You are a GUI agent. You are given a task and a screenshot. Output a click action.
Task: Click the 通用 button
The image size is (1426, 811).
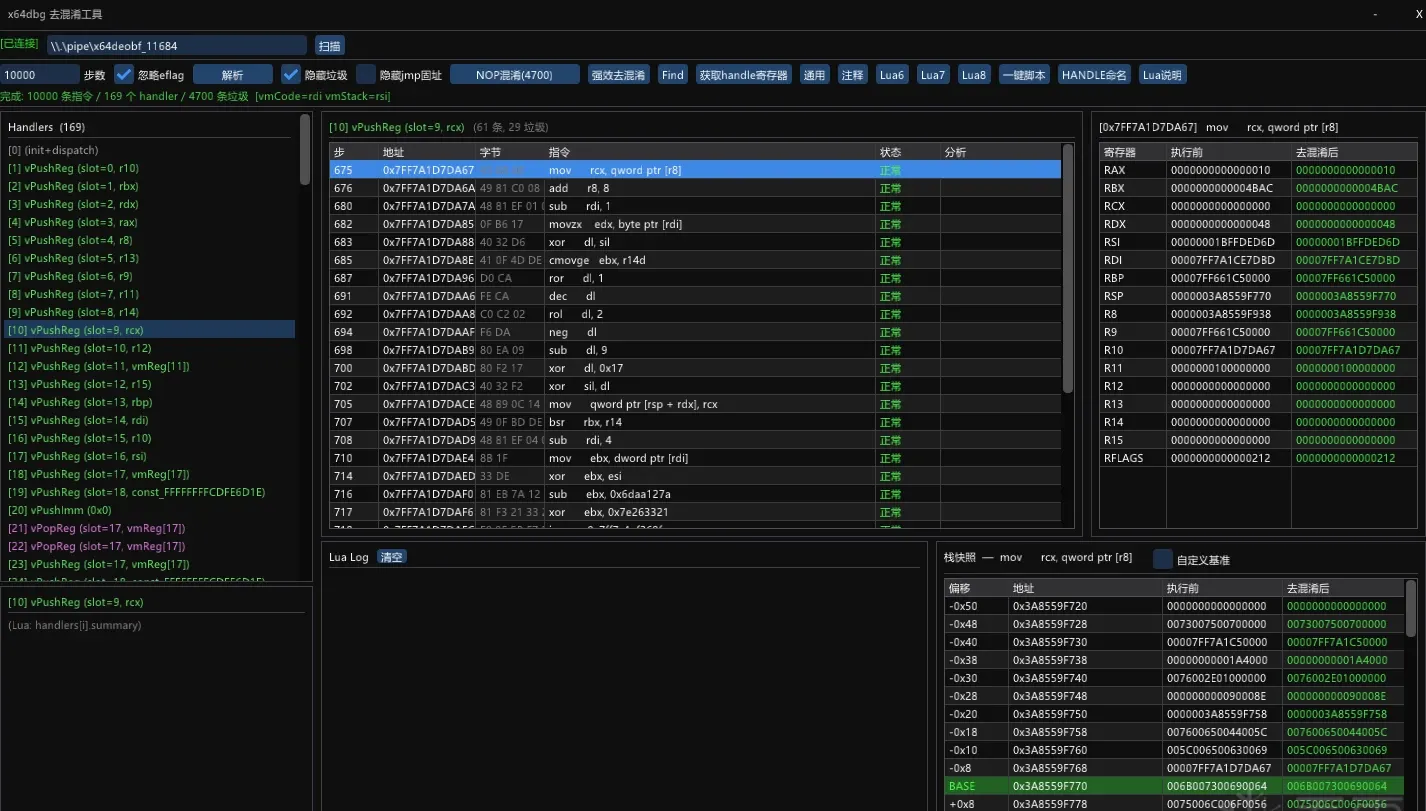(x=815, y=75)
